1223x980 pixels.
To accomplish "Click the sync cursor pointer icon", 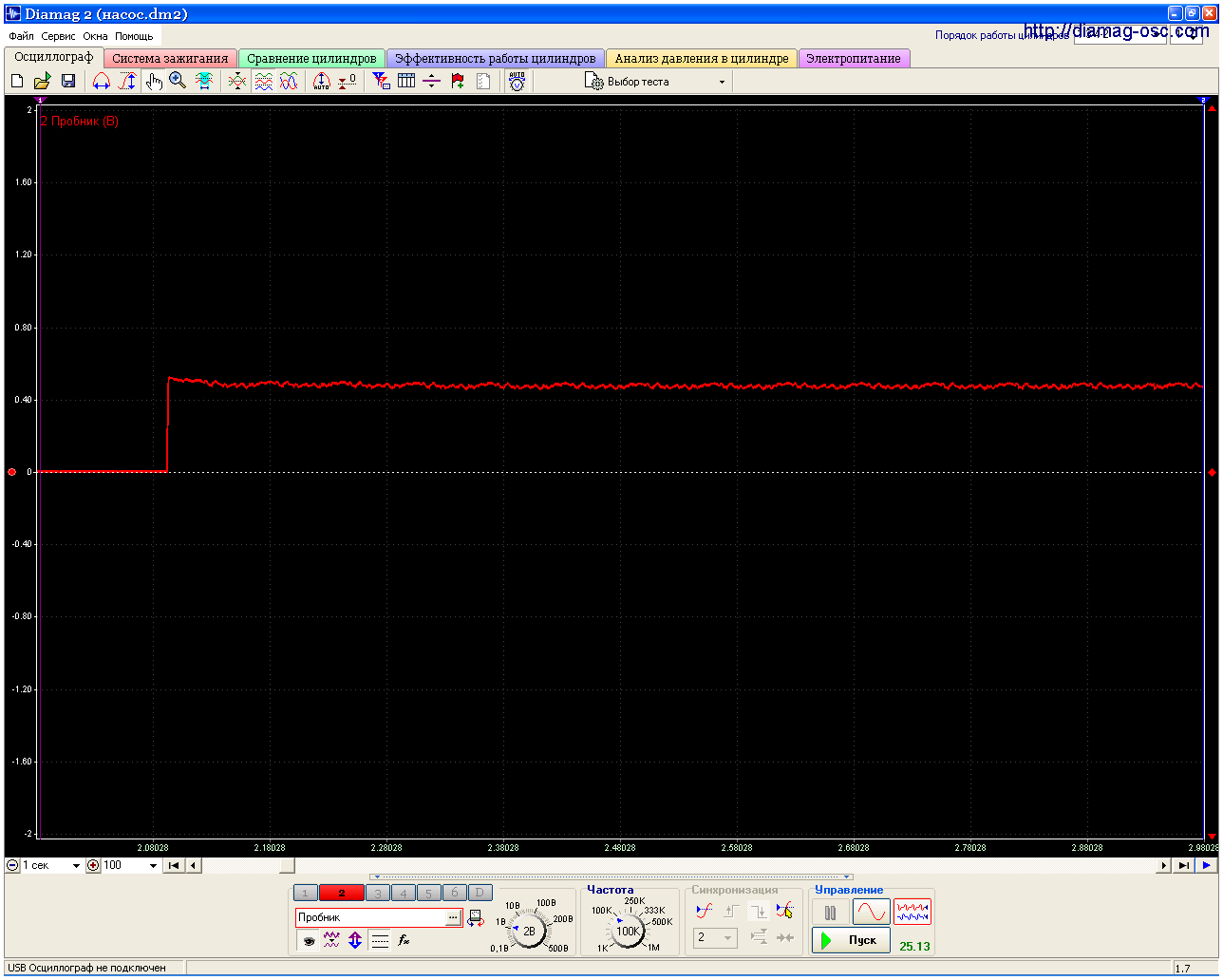I will coord(784,911).
